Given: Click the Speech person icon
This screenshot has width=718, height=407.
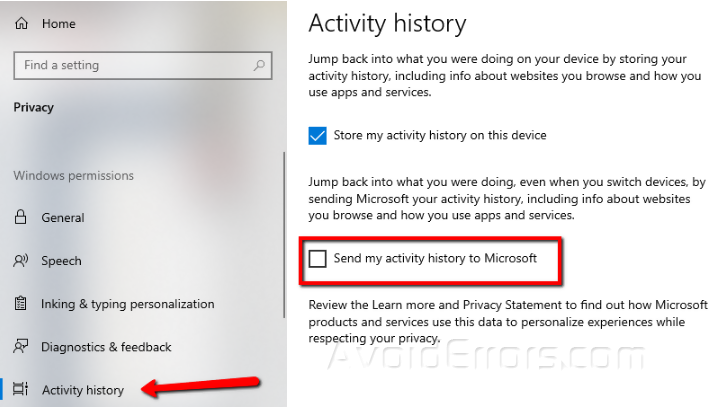Looking at the screenshot, I should point(21,261).
